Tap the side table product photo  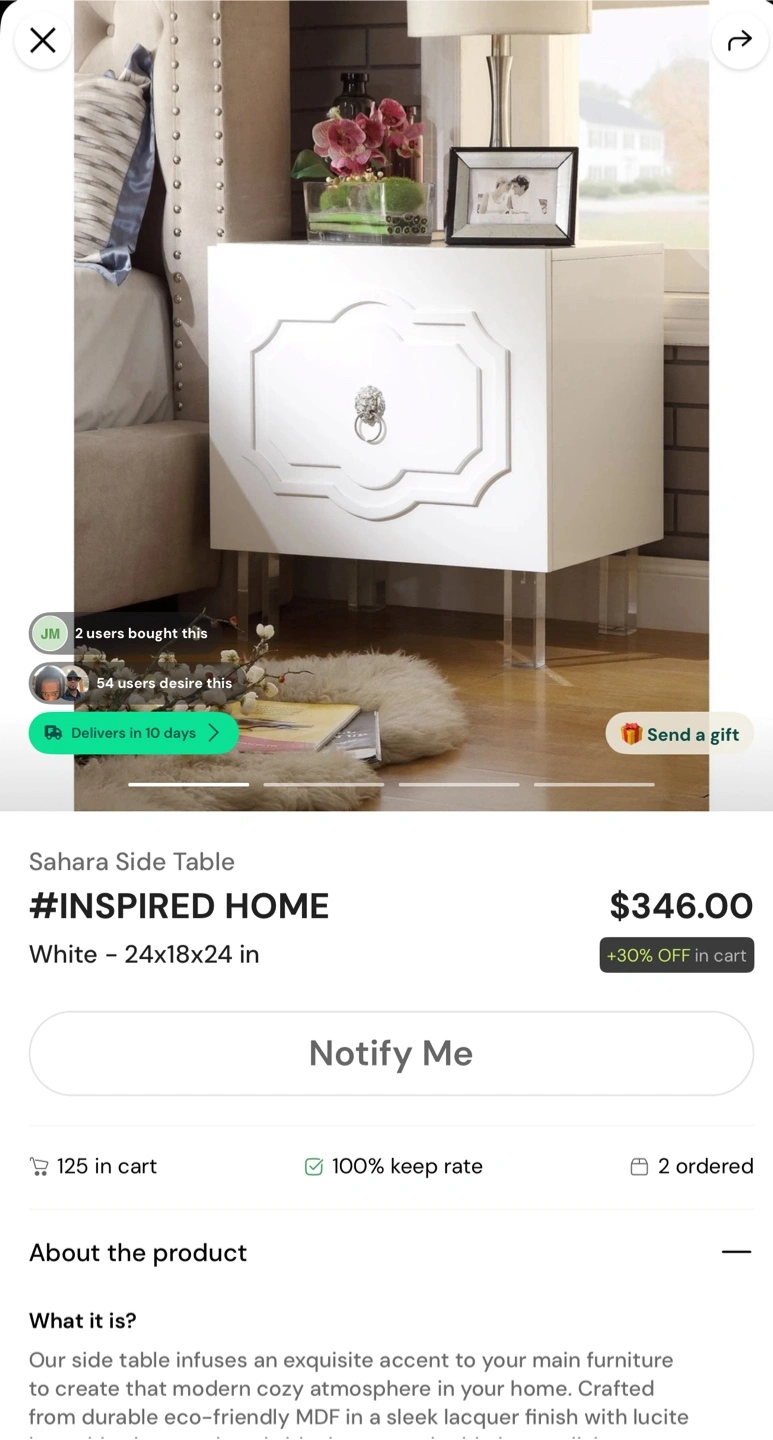391,405
